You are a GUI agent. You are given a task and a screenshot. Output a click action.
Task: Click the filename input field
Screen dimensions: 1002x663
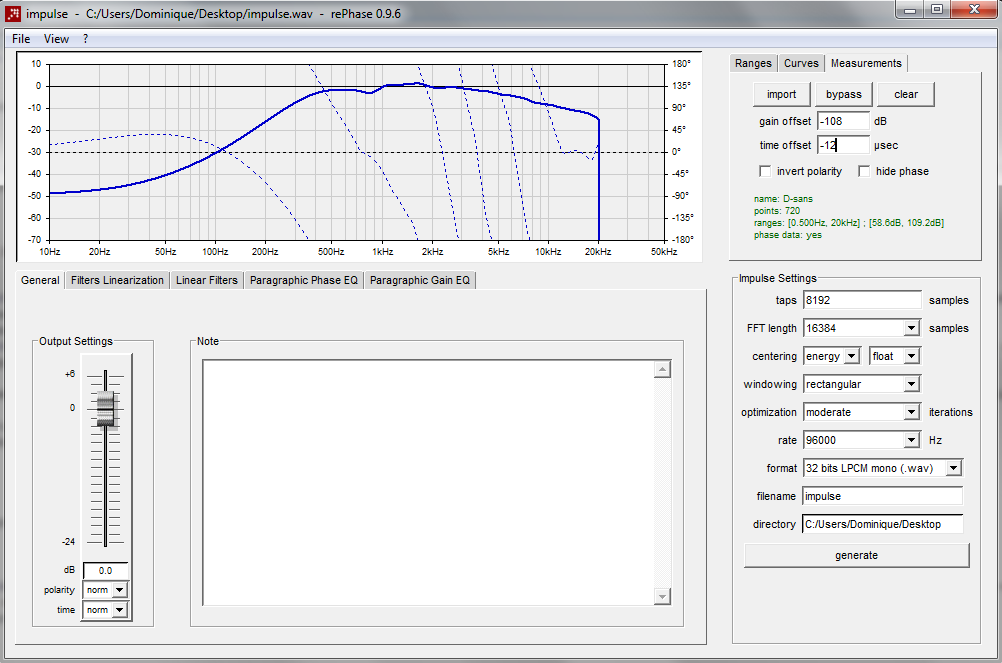pyautogui.click(x=883, y=496)
